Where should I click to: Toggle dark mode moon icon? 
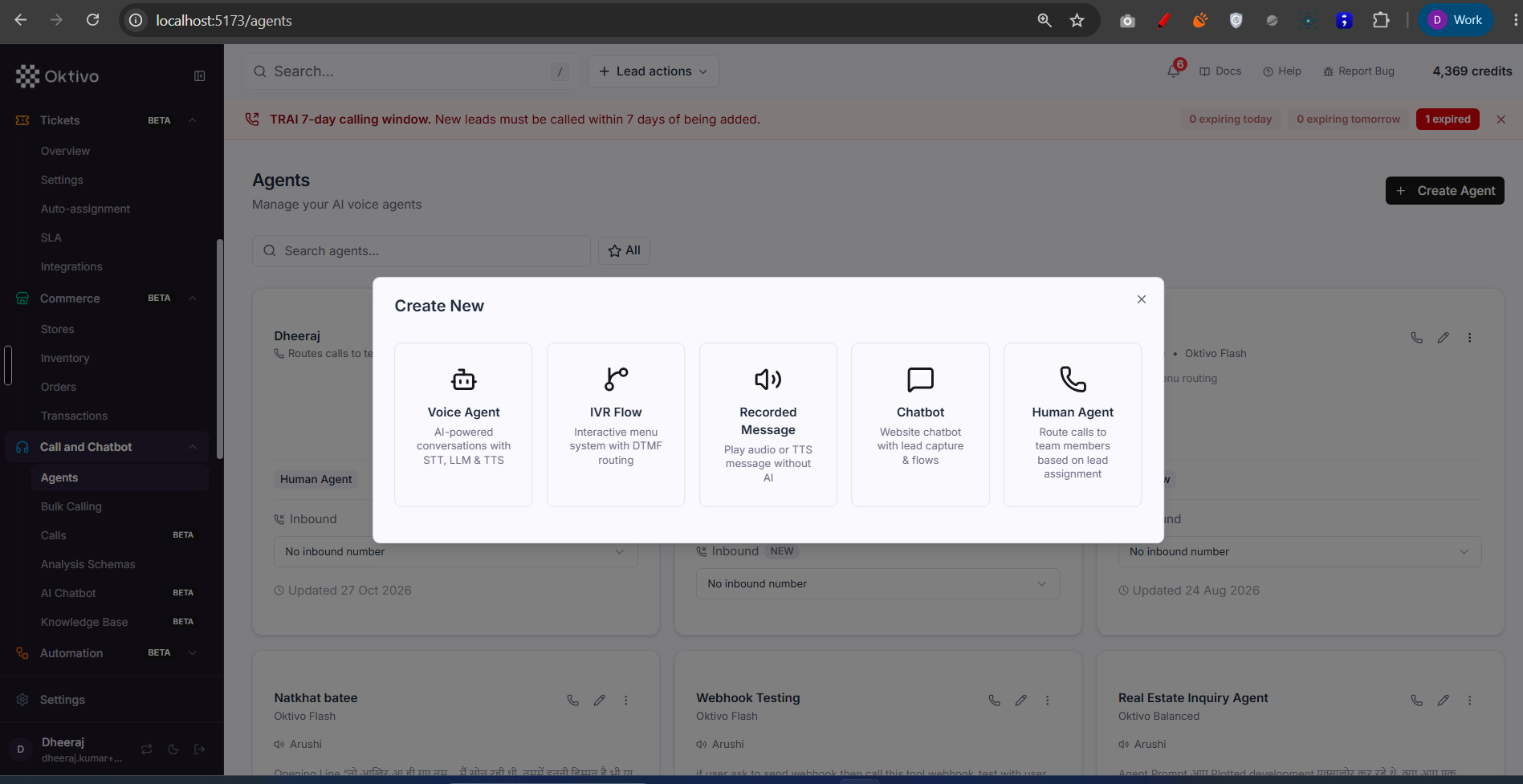pos(173,749)
